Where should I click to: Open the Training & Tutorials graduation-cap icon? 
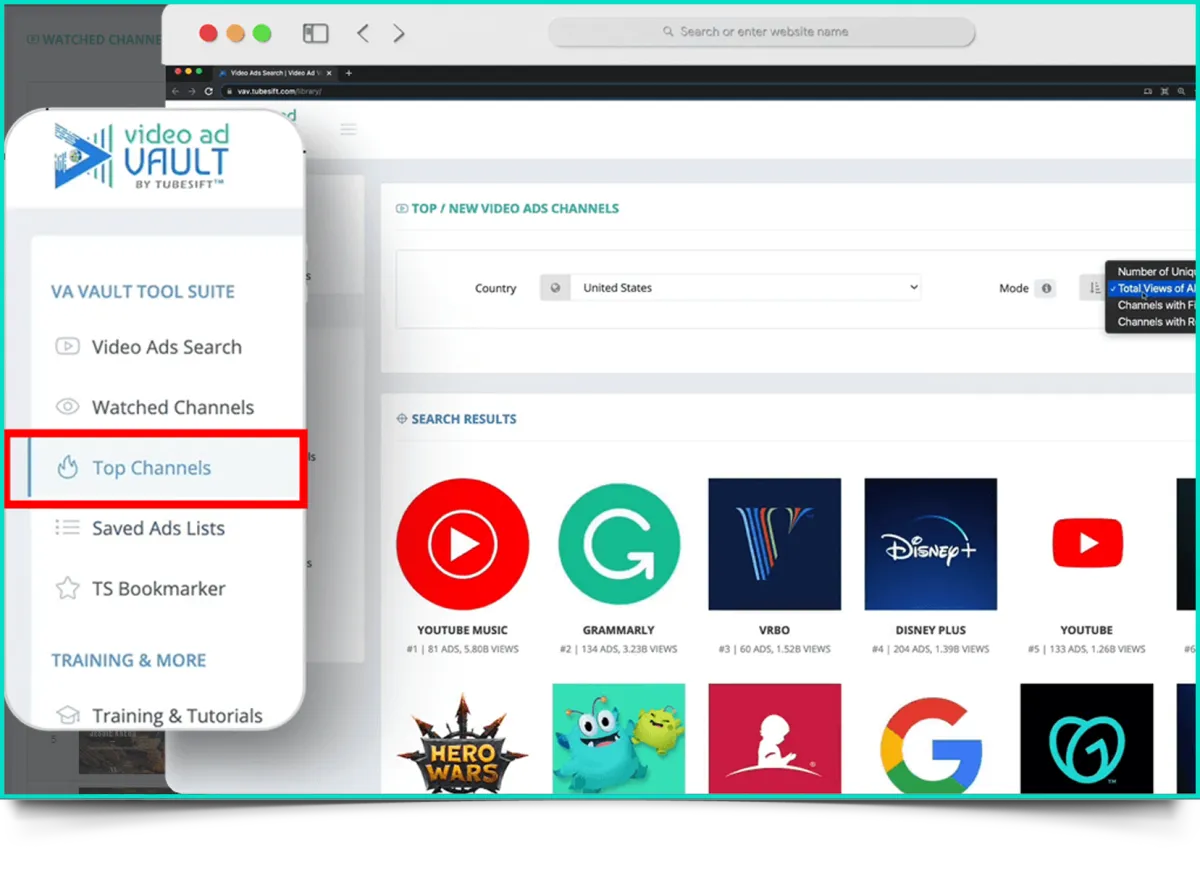(67, 716)
